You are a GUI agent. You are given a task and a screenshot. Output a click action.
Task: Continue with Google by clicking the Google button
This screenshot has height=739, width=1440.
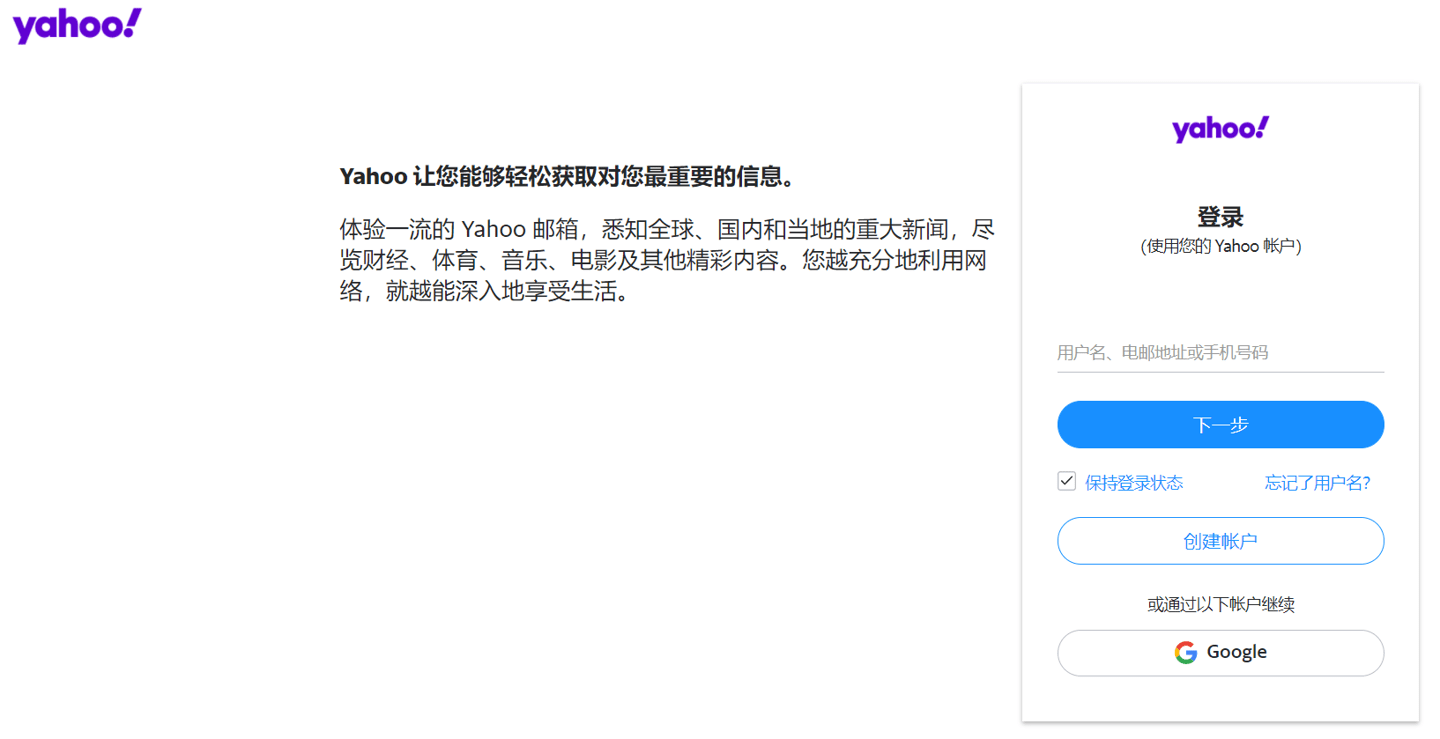[1219, 652]
